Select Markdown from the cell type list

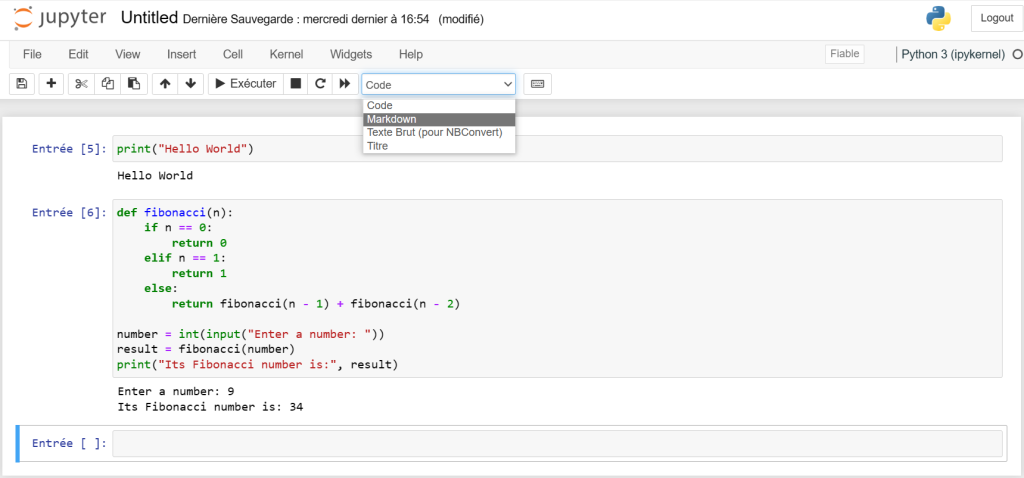click(x=438, y=119)
